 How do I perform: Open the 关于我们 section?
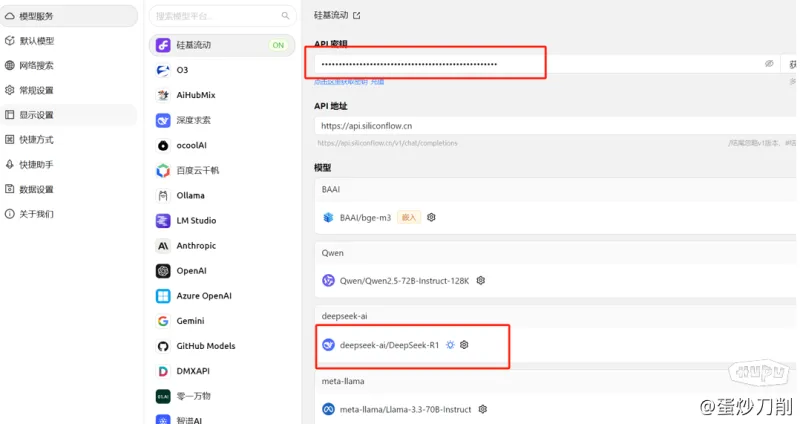click(x=69, y=214)
